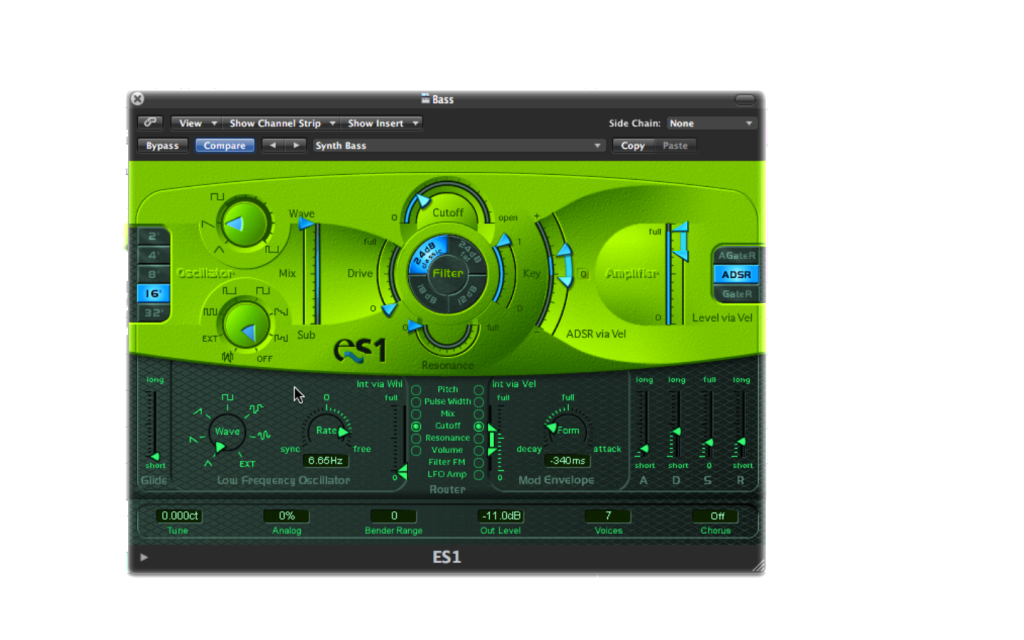Select 24dB fat filter mode
Screen dimensions: 1024x640
470,254
